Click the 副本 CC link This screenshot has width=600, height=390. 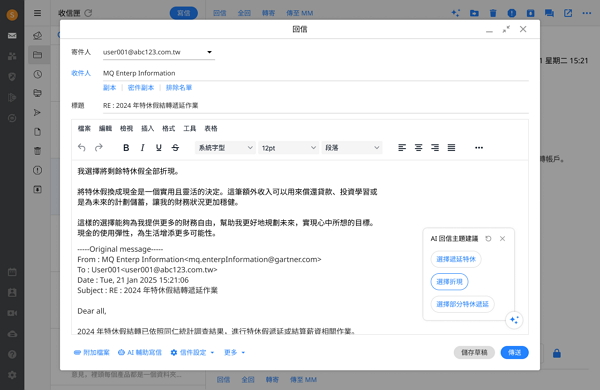(109, 88)
